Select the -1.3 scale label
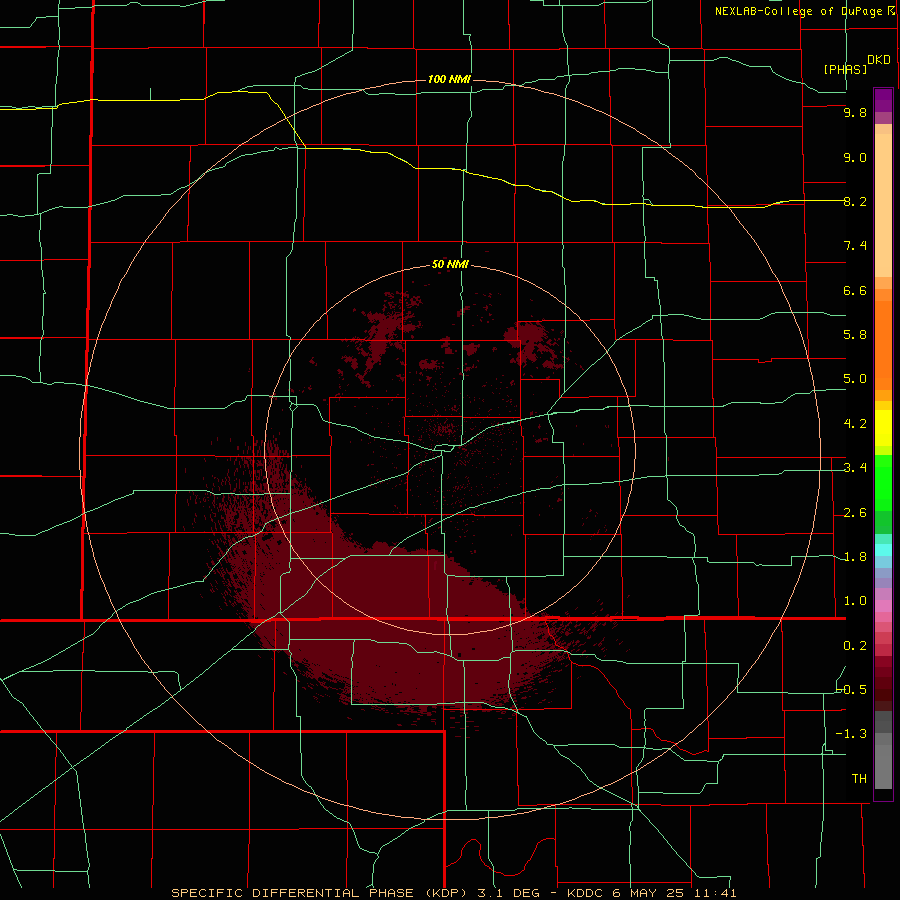The width and height of the screenshot is (900, 900). 851,734
